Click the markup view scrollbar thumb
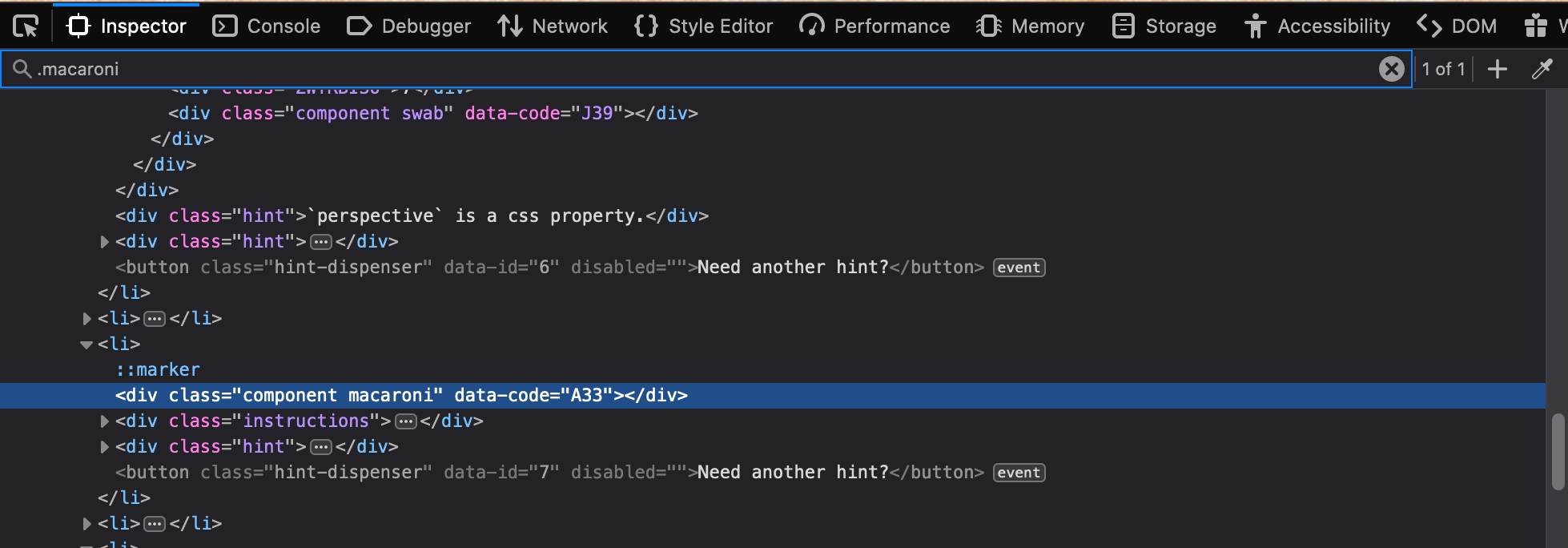Image resolution: width=1568 pixels, height=548 pixels. 1558,451
